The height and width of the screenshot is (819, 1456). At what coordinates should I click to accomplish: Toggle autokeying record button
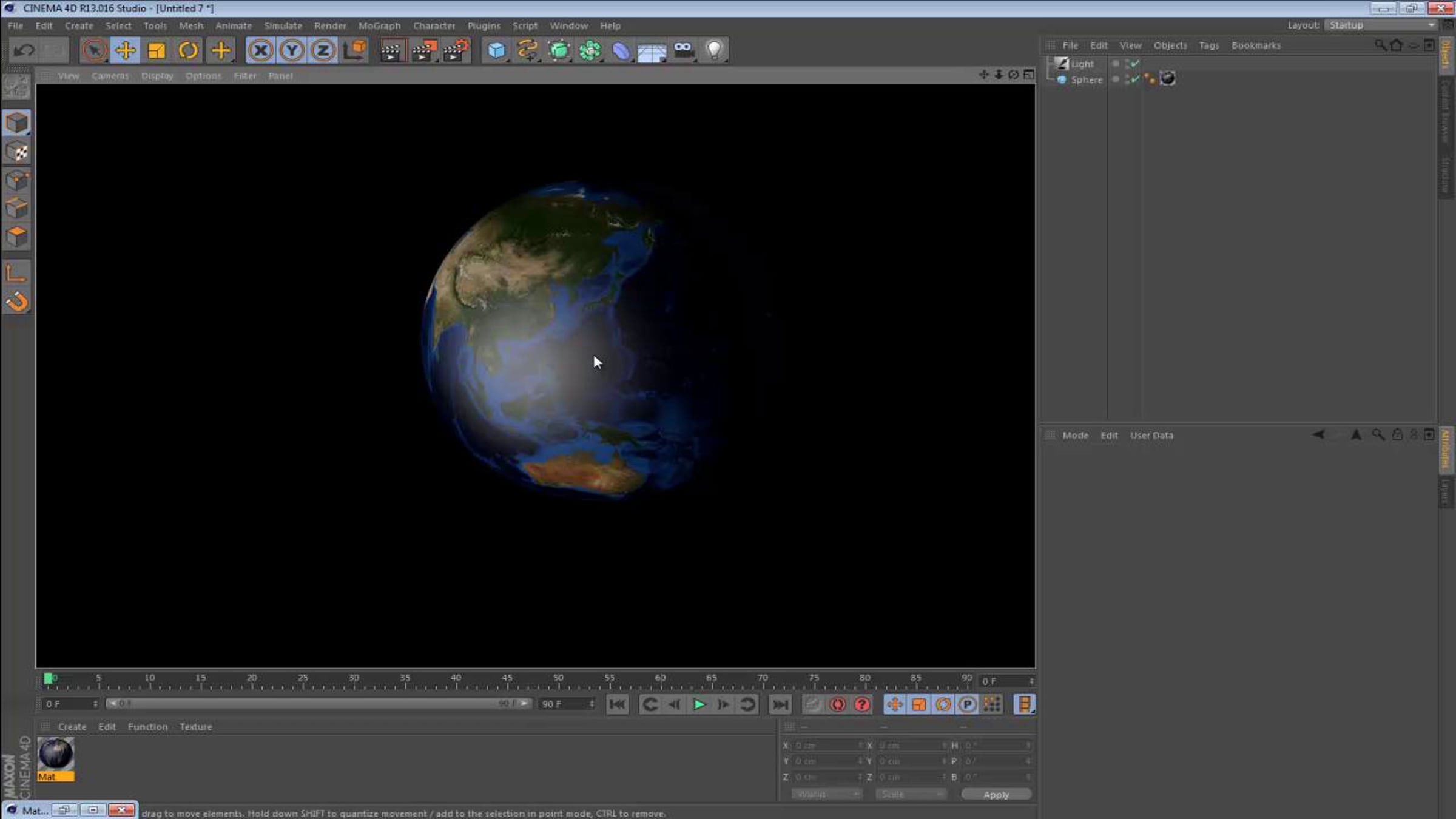(x=838, y=704)
